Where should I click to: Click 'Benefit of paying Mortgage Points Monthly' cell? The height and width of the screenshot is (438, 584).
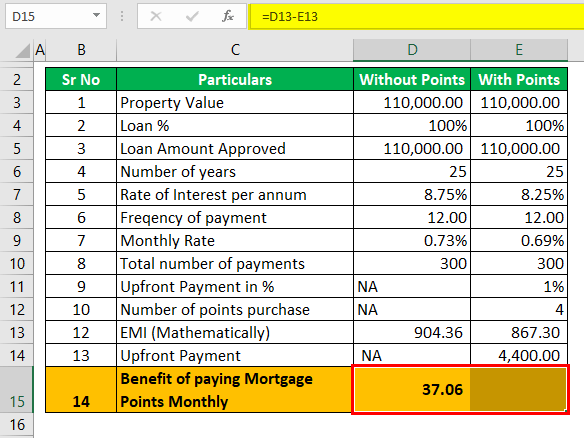point(235,390)
